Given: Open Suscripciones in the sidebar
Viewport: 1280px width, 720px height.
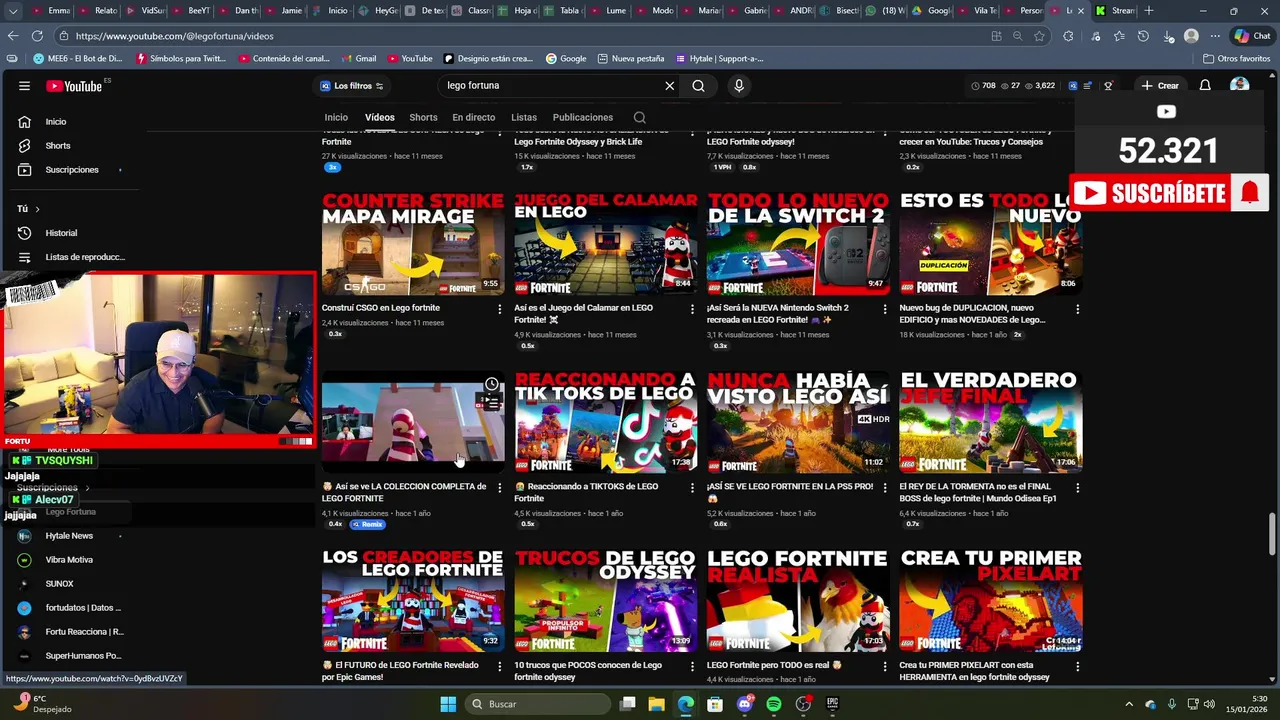Looking at the screenshot, I should click(71, 170).
